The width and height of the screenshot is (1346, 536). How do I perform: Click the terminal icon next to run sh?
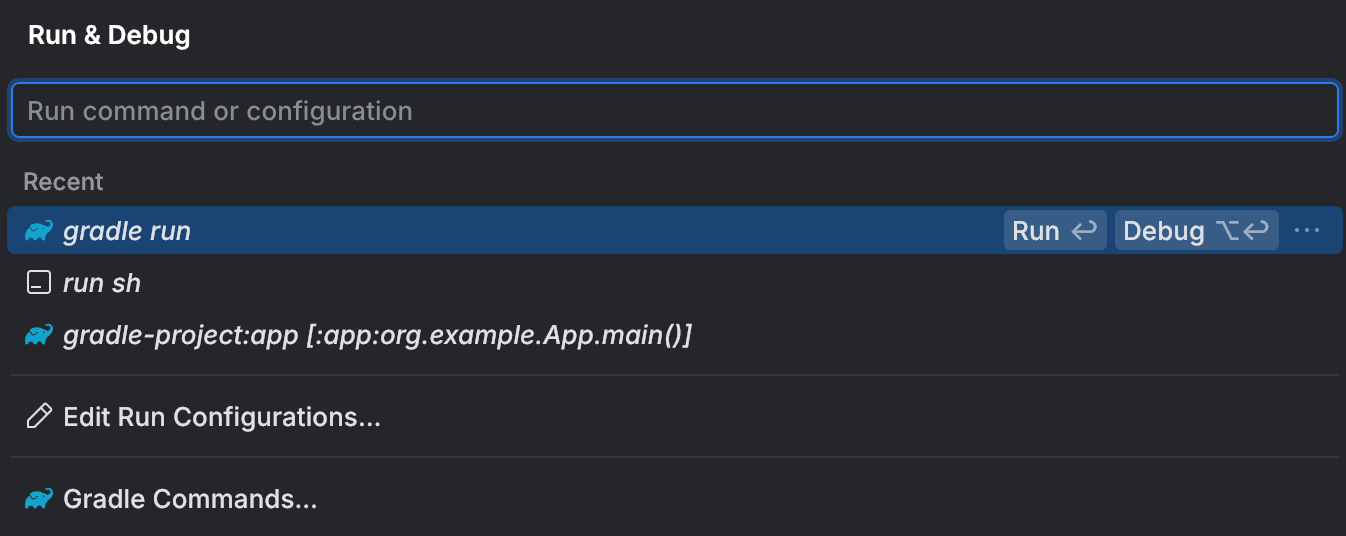39,283
